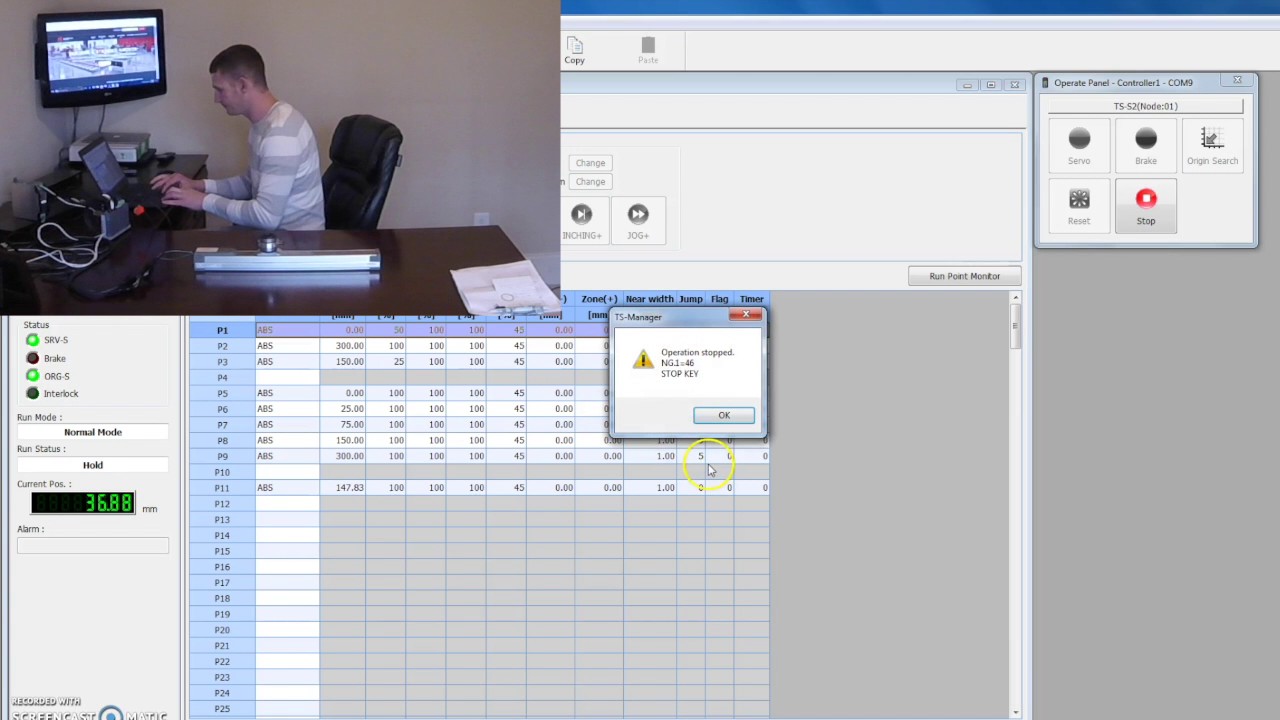Click the Servo button in Operate Panel

pyautogui.click(x=1079, y=146)
